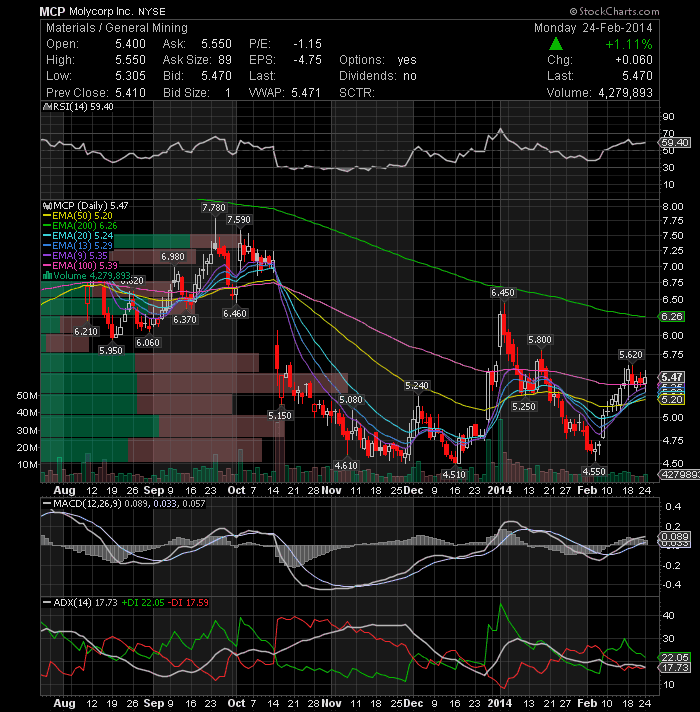Screen dimensions: 700x712
Task: Click the volume bars icon in the legend
Action: (47, 276)
